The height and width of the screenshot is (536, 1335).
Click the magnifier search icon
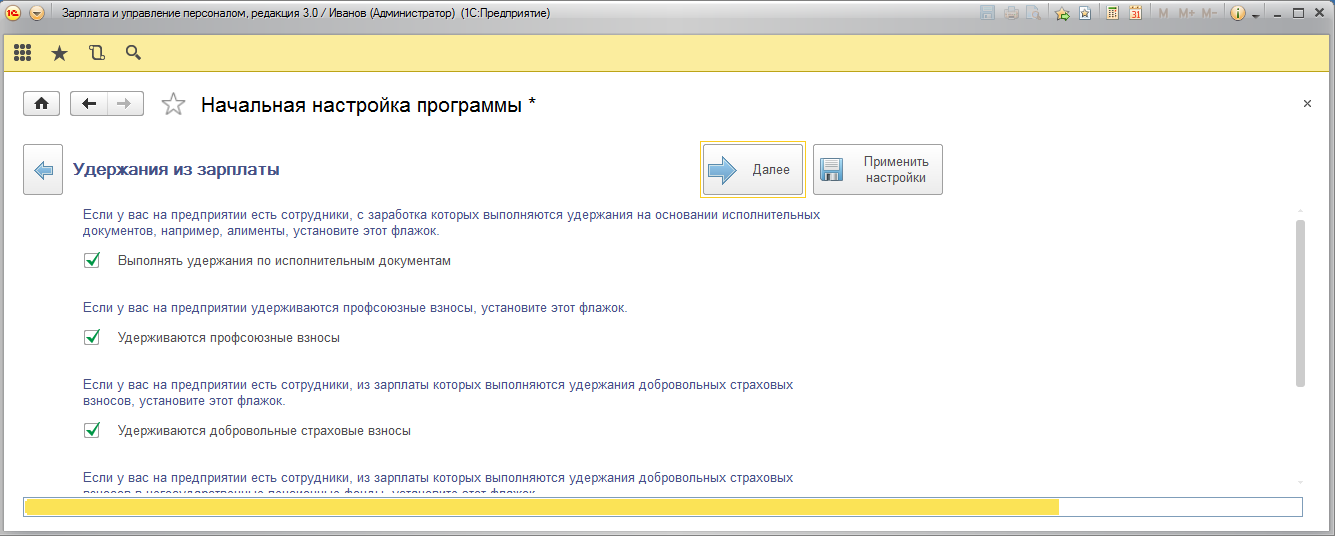[x=133, y=53]
